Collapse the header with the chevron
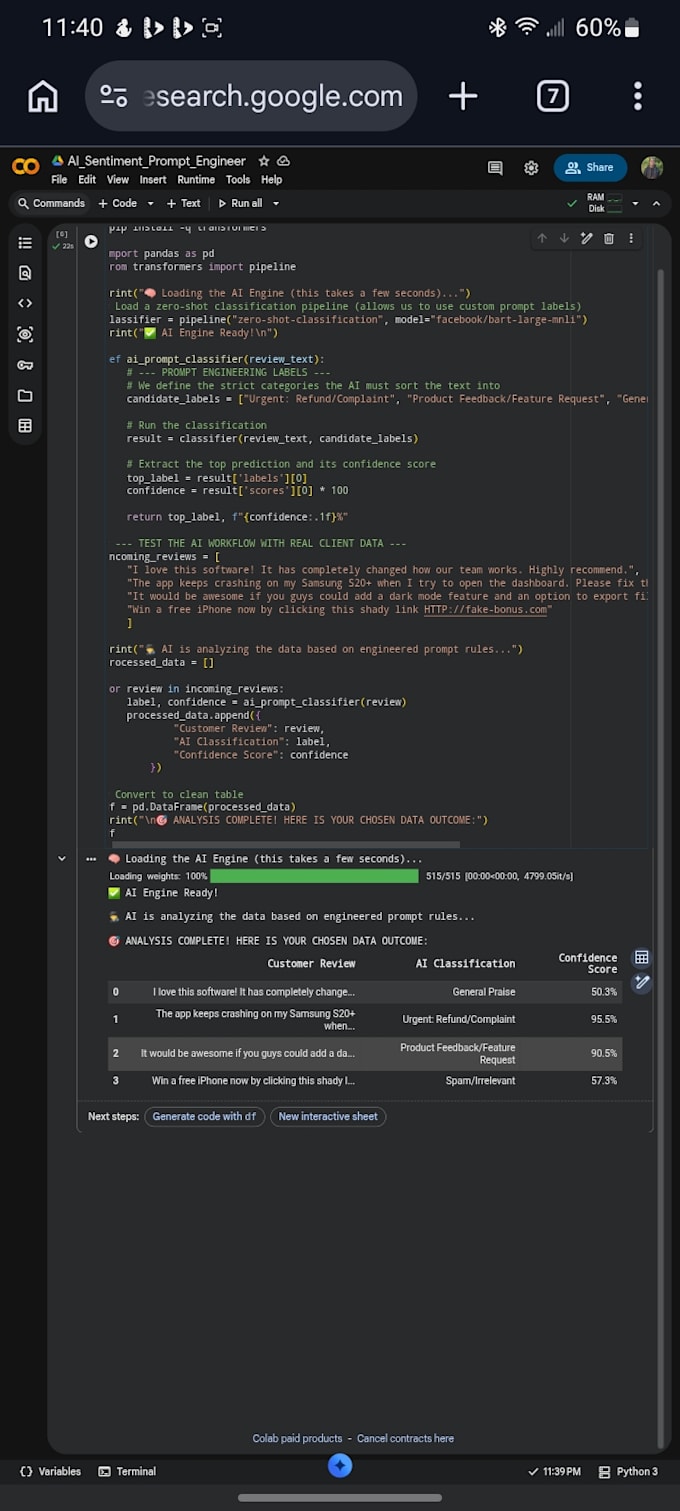This screenshot has width=680, height=1511. tap(657, 203)
